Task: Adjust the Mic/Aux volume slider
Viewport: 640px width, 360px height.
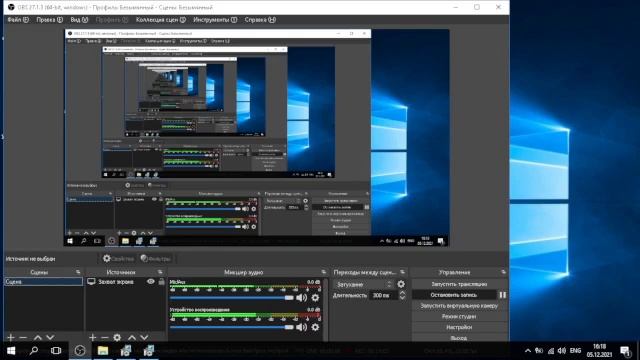Action: 231,298
